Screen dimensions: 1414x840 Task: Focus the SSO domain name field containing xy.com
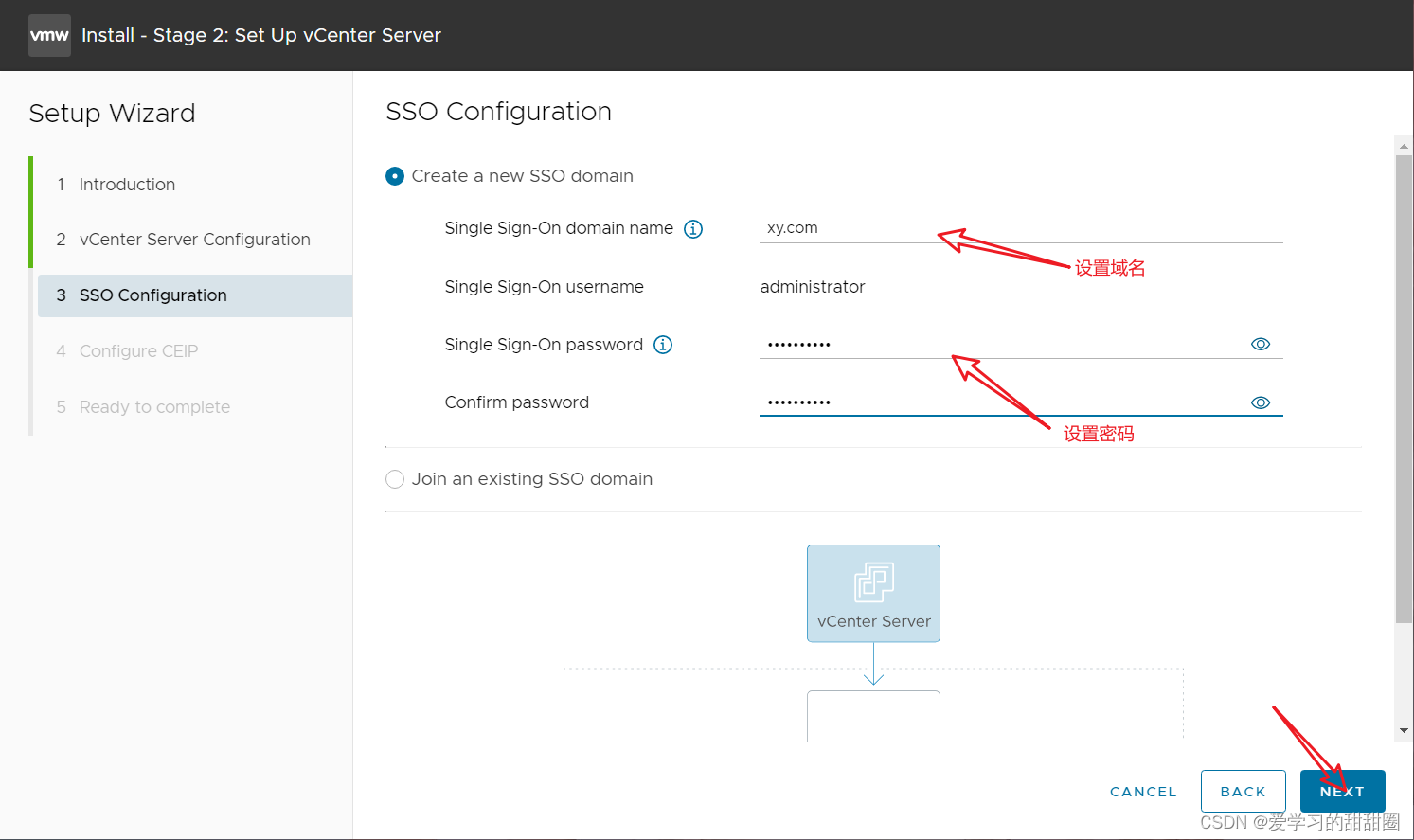(1021, 228)
